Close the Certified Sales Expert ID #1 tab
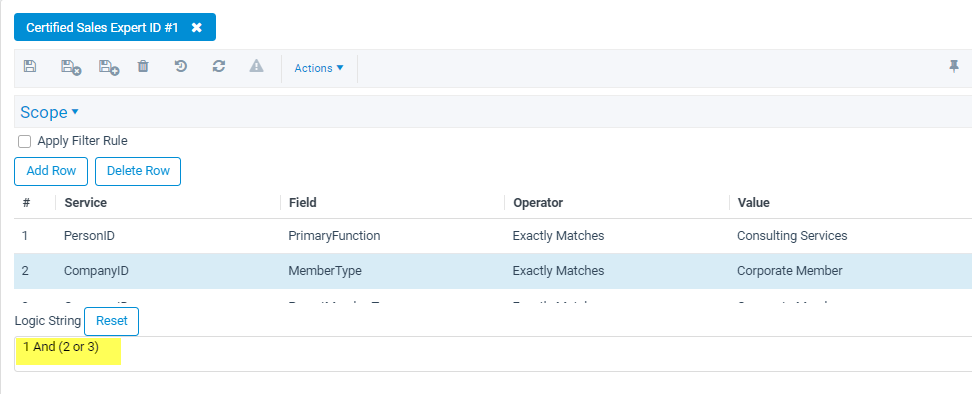The width and height of the screenshot is (972, 394). 197,28
